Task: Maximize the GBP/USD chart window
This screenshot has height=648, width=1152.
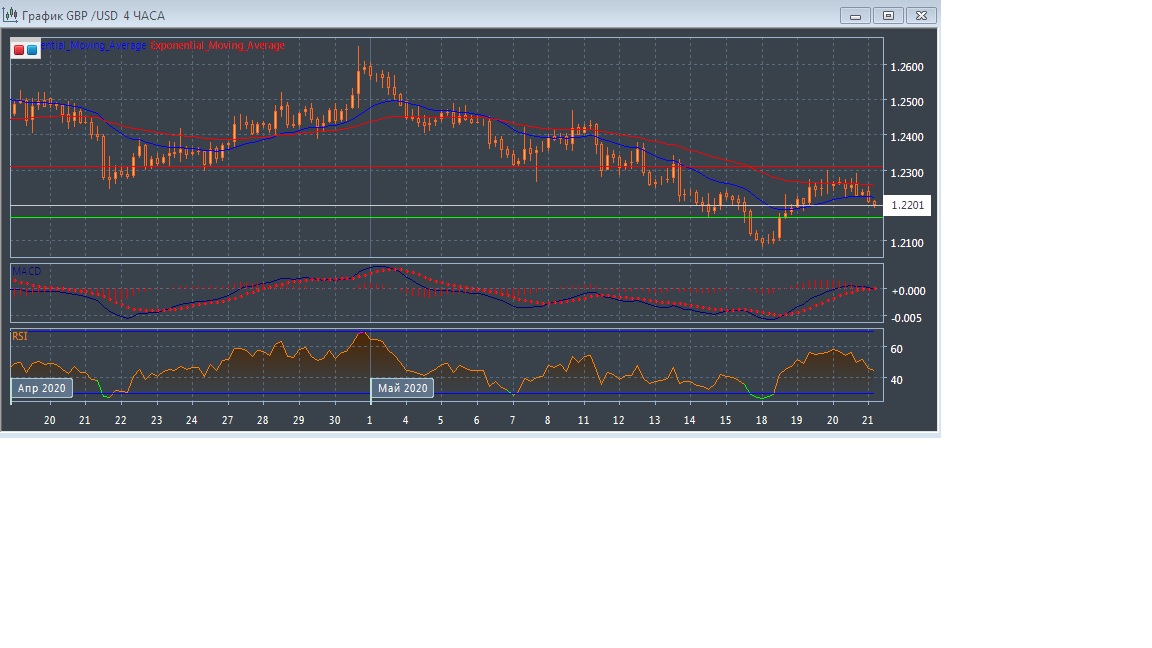Action: click(x=888, y=15)
